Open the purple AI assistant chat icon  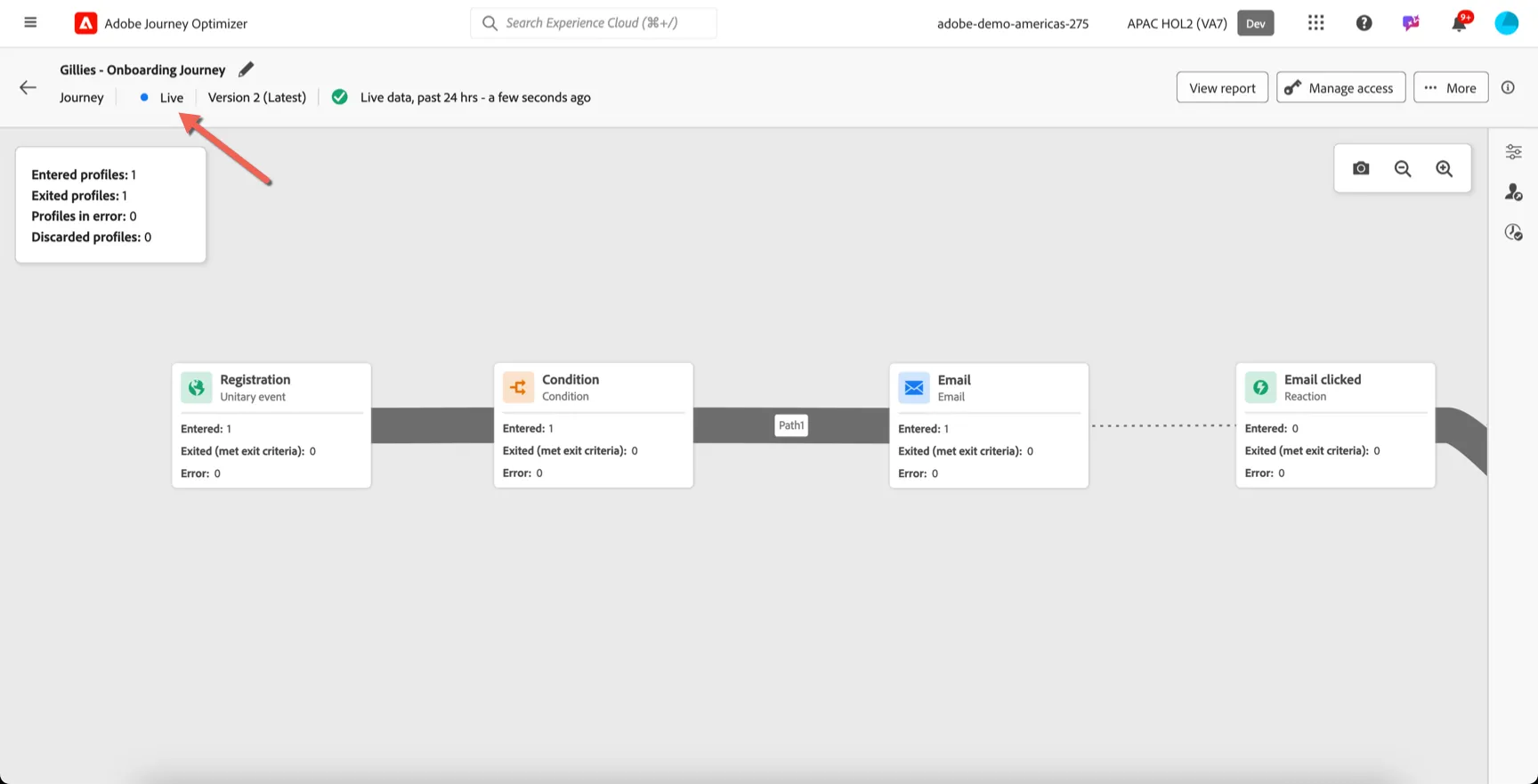[x=1411, y=23]
